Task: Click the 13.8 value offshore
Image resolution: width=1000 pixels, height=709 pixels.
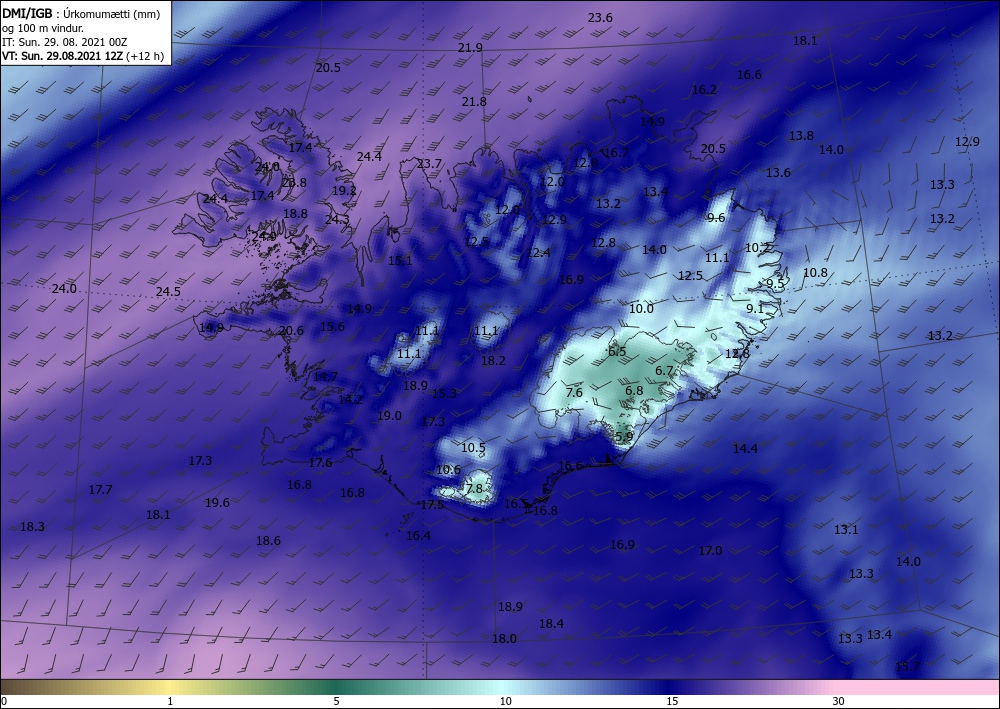Action: [802, 136]
